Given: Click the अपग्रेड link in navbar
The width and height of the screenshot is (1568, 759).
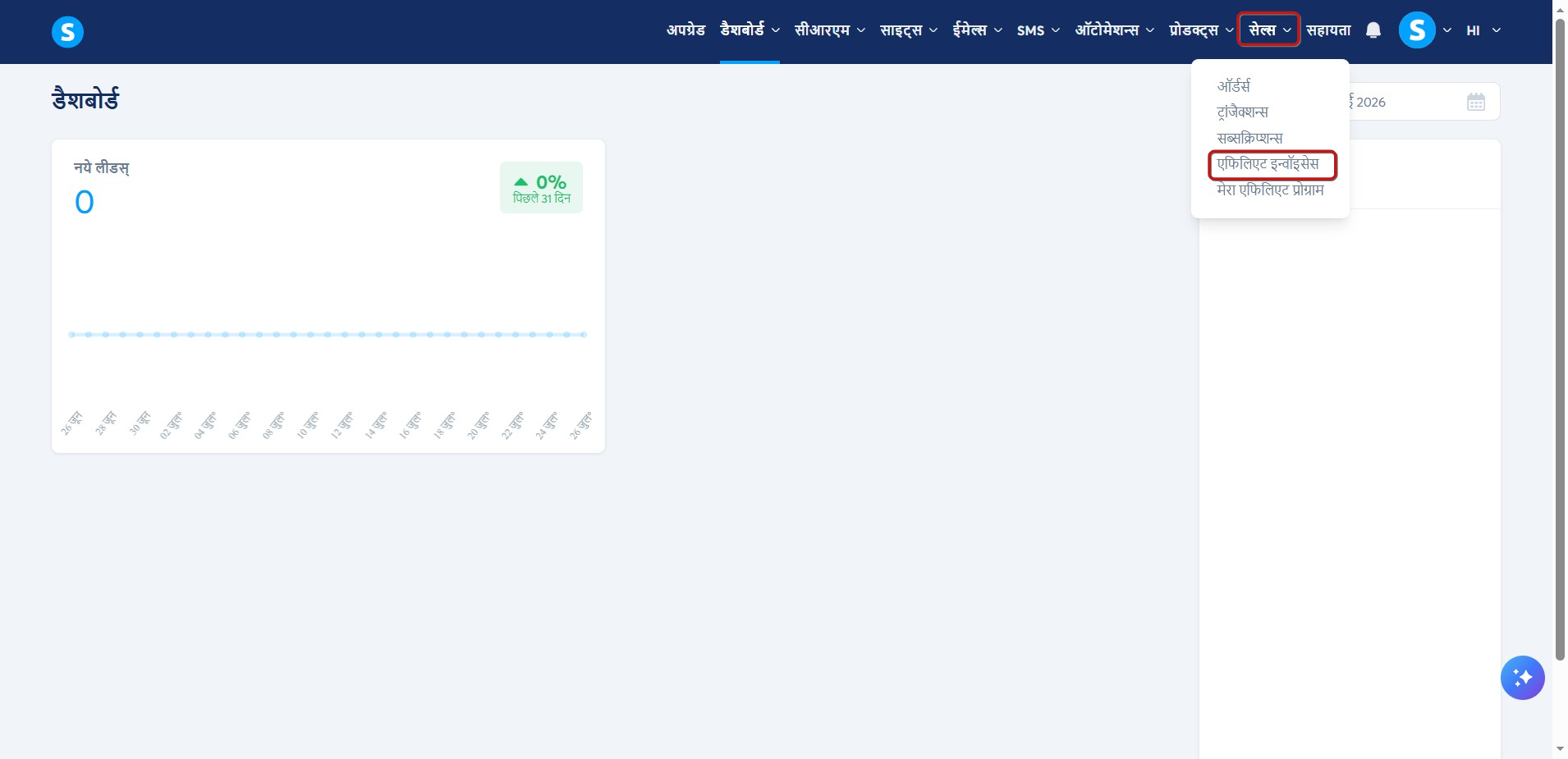Looking at the screenshot, I should click(685, 30).
